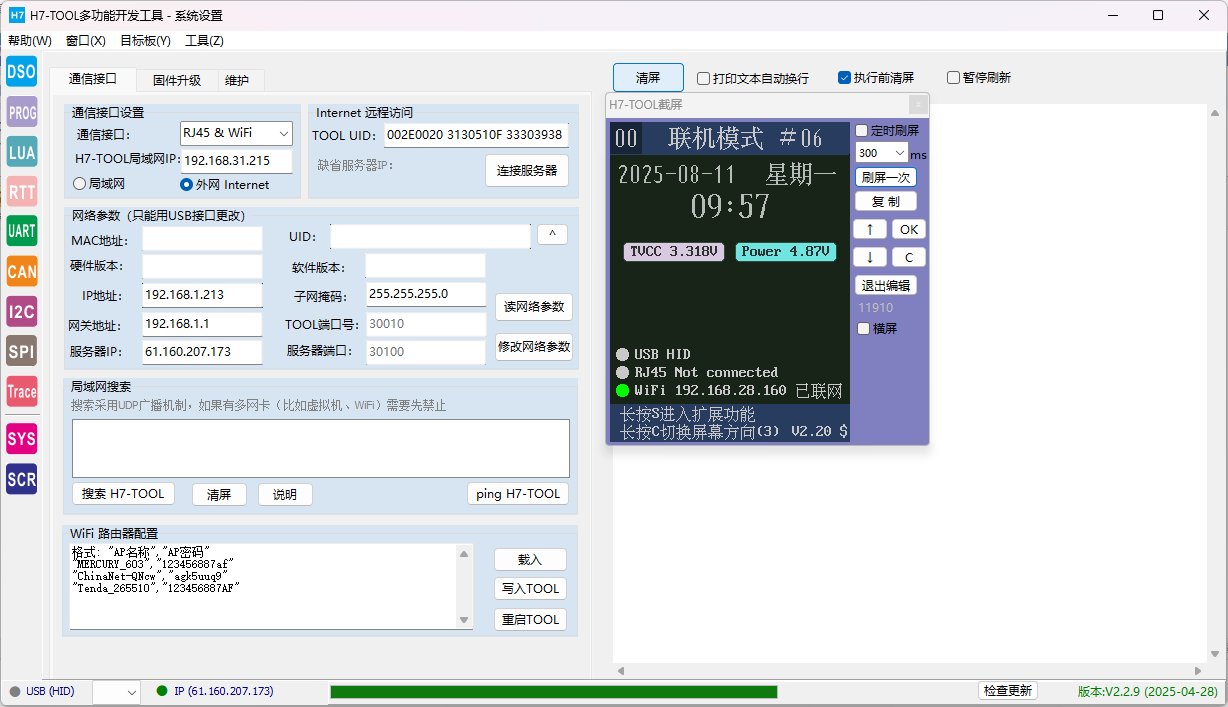The height and width of the screenshot is (707, 1228).
Task: Select the UART sidebar icon
Action: [x=22, y=231]
